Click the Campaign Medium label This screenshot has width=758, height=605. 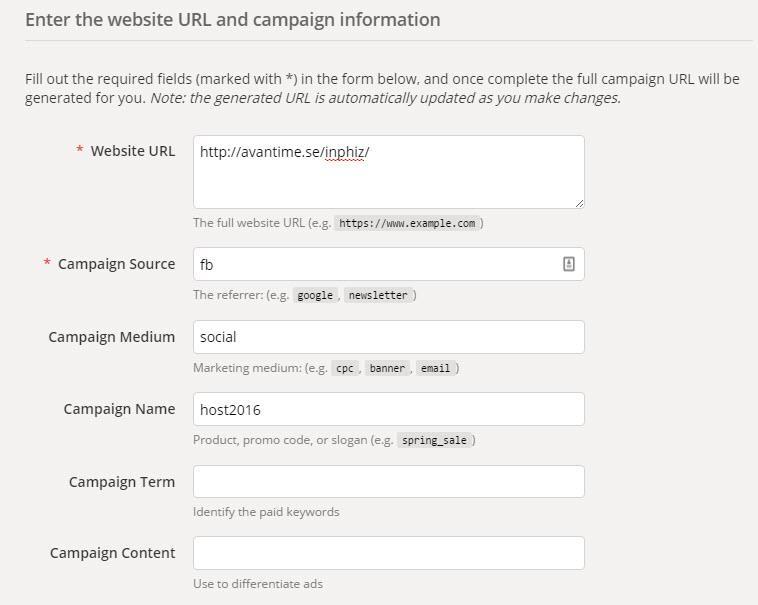[x=112, y=337]
